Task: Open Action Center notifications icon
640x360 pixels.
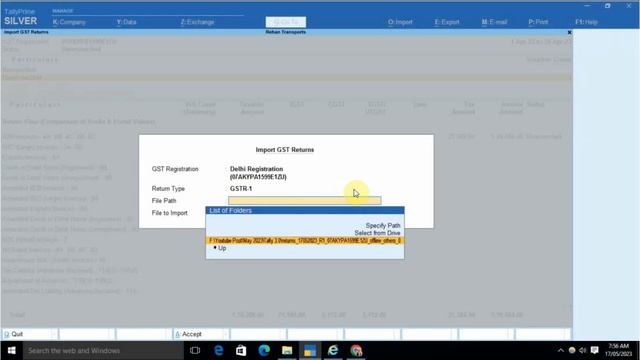Action: (x=595, y=351)
